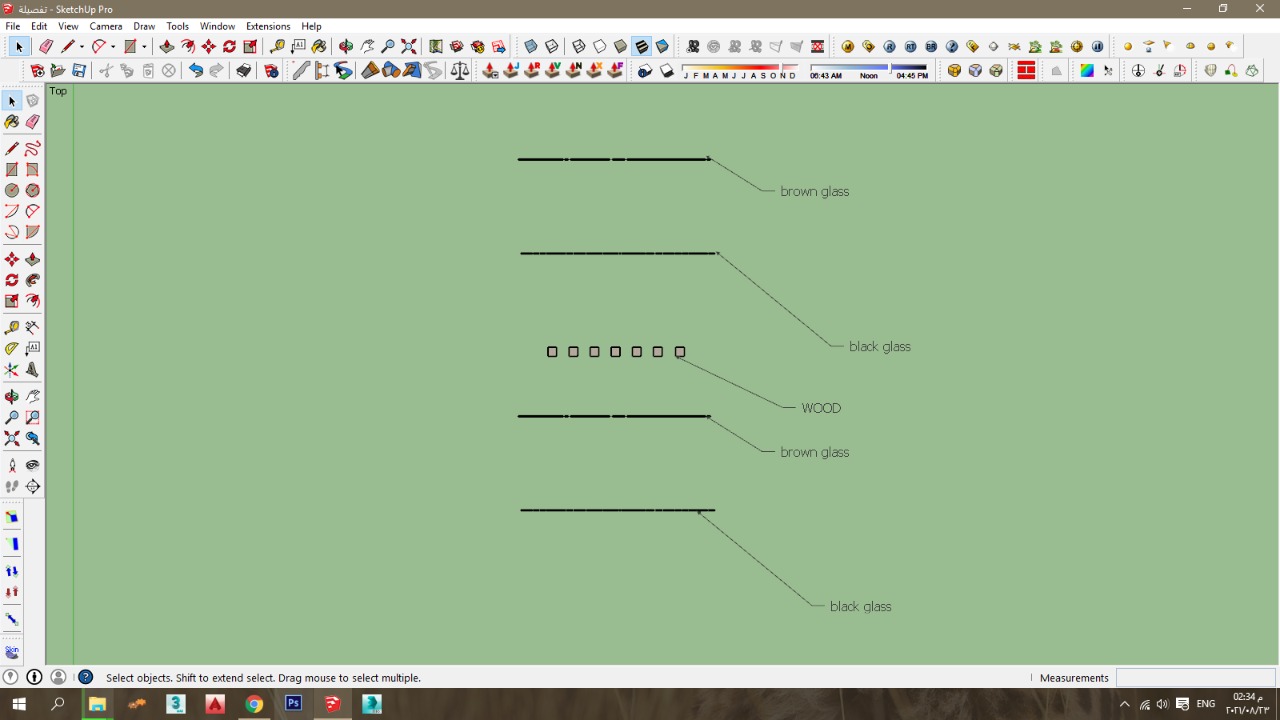
Task: Select the Paint Bucket tool in left panel
Action: click(12, 122)
